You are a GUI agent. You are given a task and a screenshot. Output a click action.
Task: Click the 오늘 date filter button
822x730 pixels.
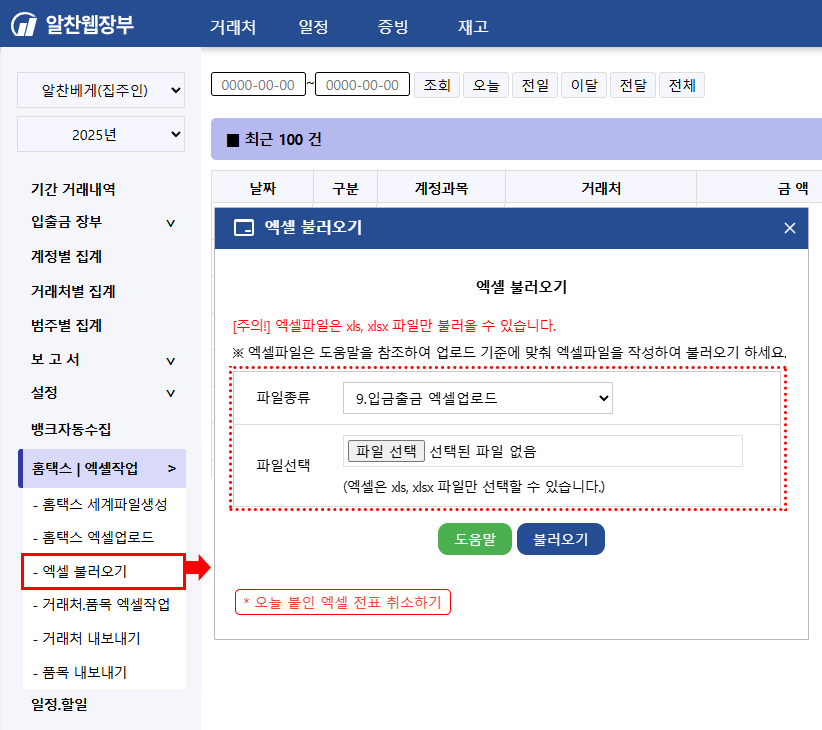pyautogui.click(x=486, y=85)
